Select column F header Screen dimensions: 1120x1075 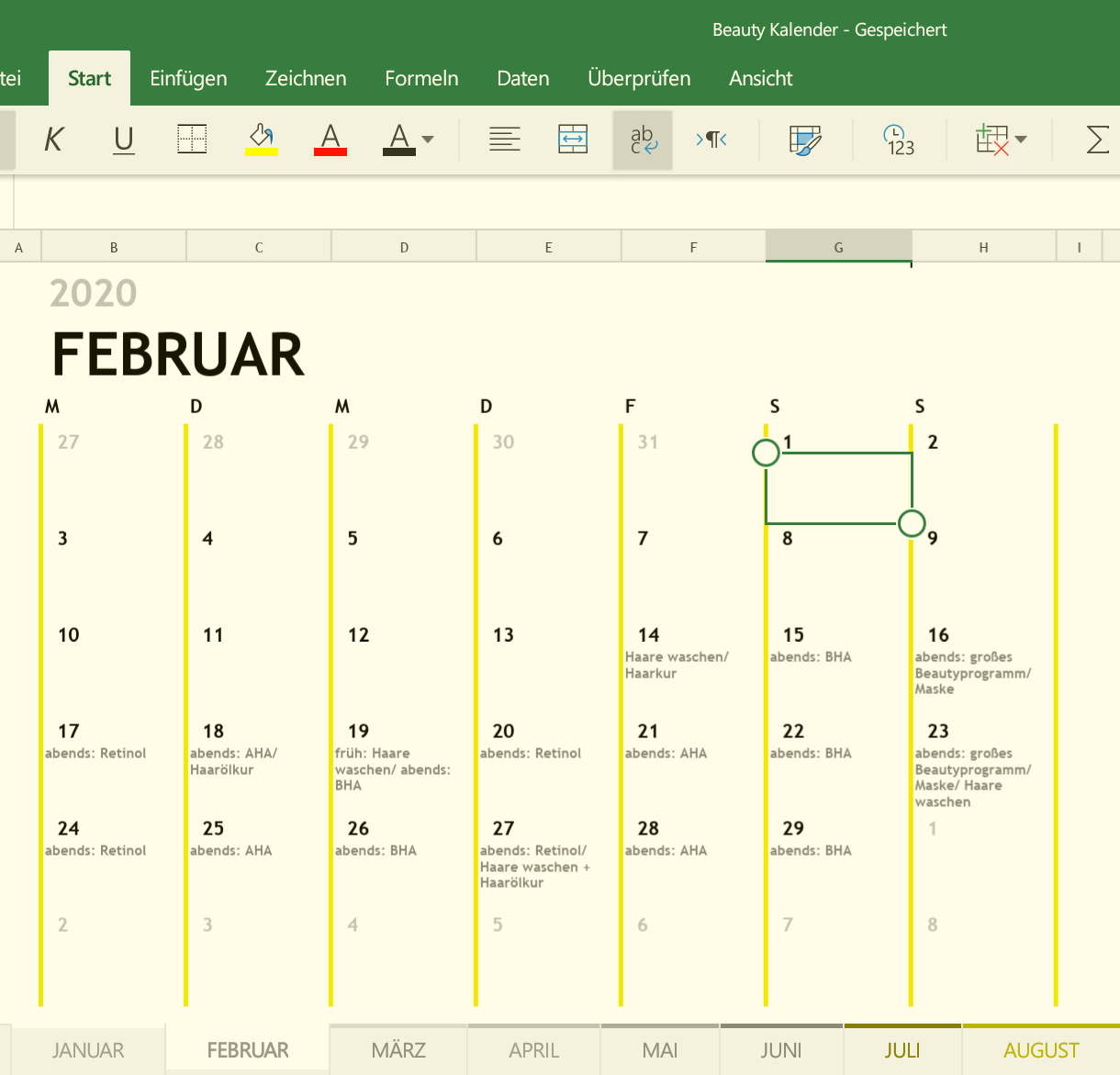pyautogui.click(x=694, y=247)
